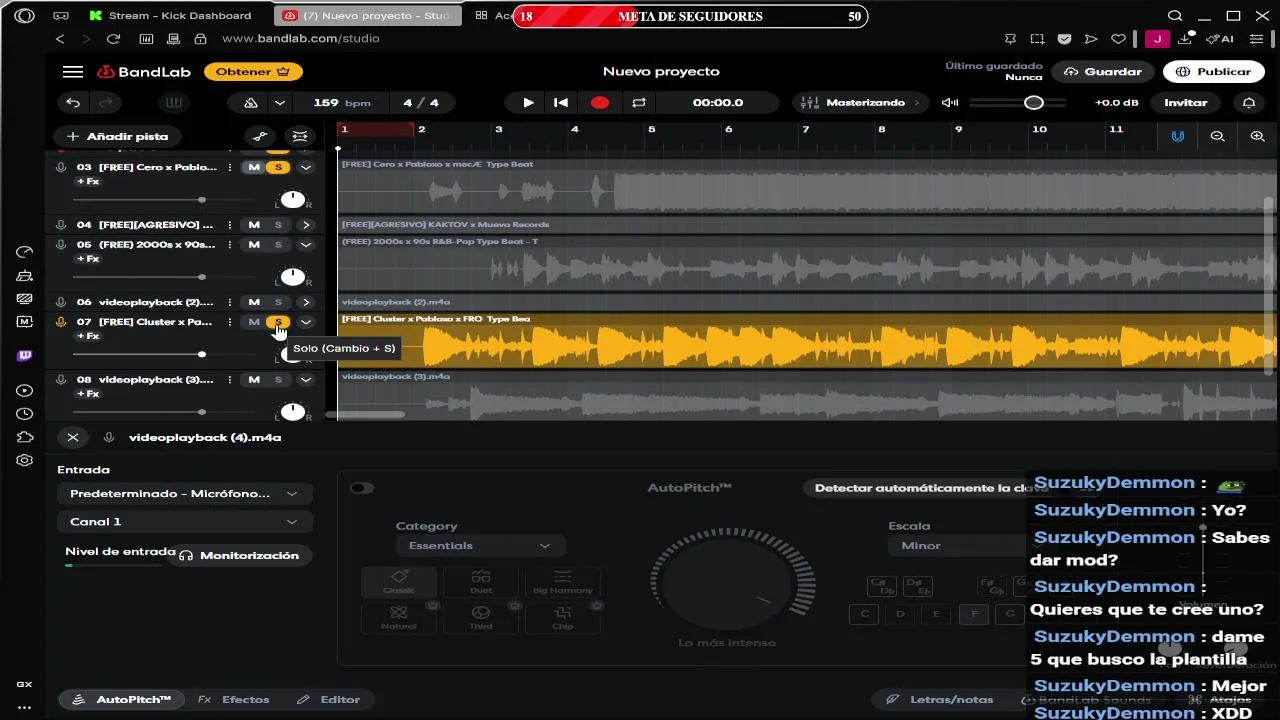1280x720 pixels.
Task: Click the Obtener membership button
Action: click(253, 72)
